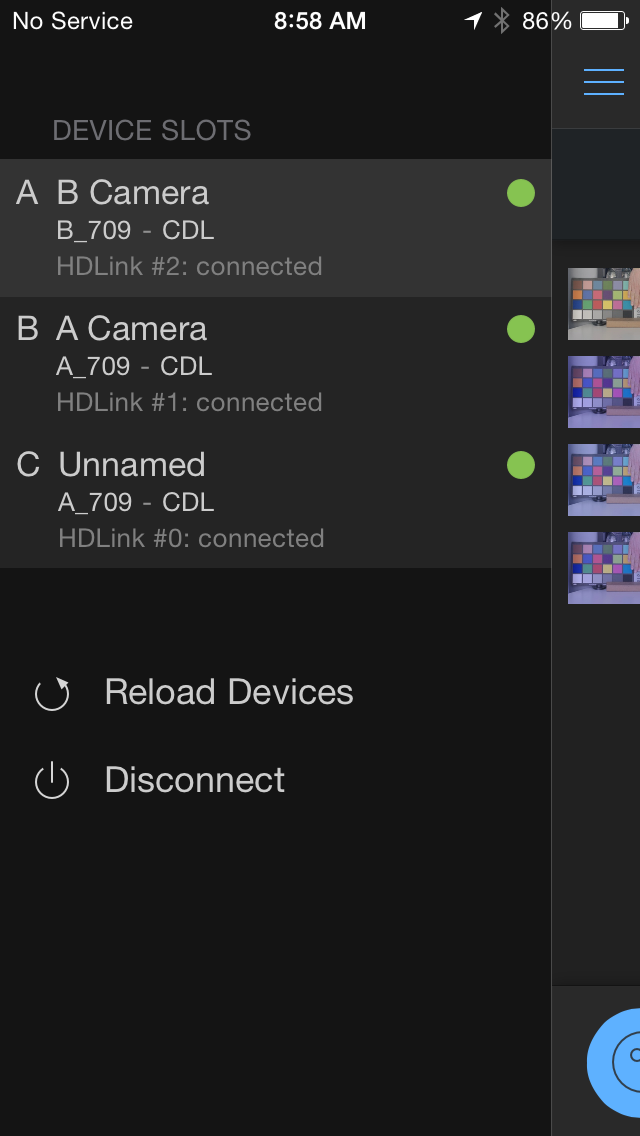
Task: Open the third color chart thumbnail
Action: (604, 480)
